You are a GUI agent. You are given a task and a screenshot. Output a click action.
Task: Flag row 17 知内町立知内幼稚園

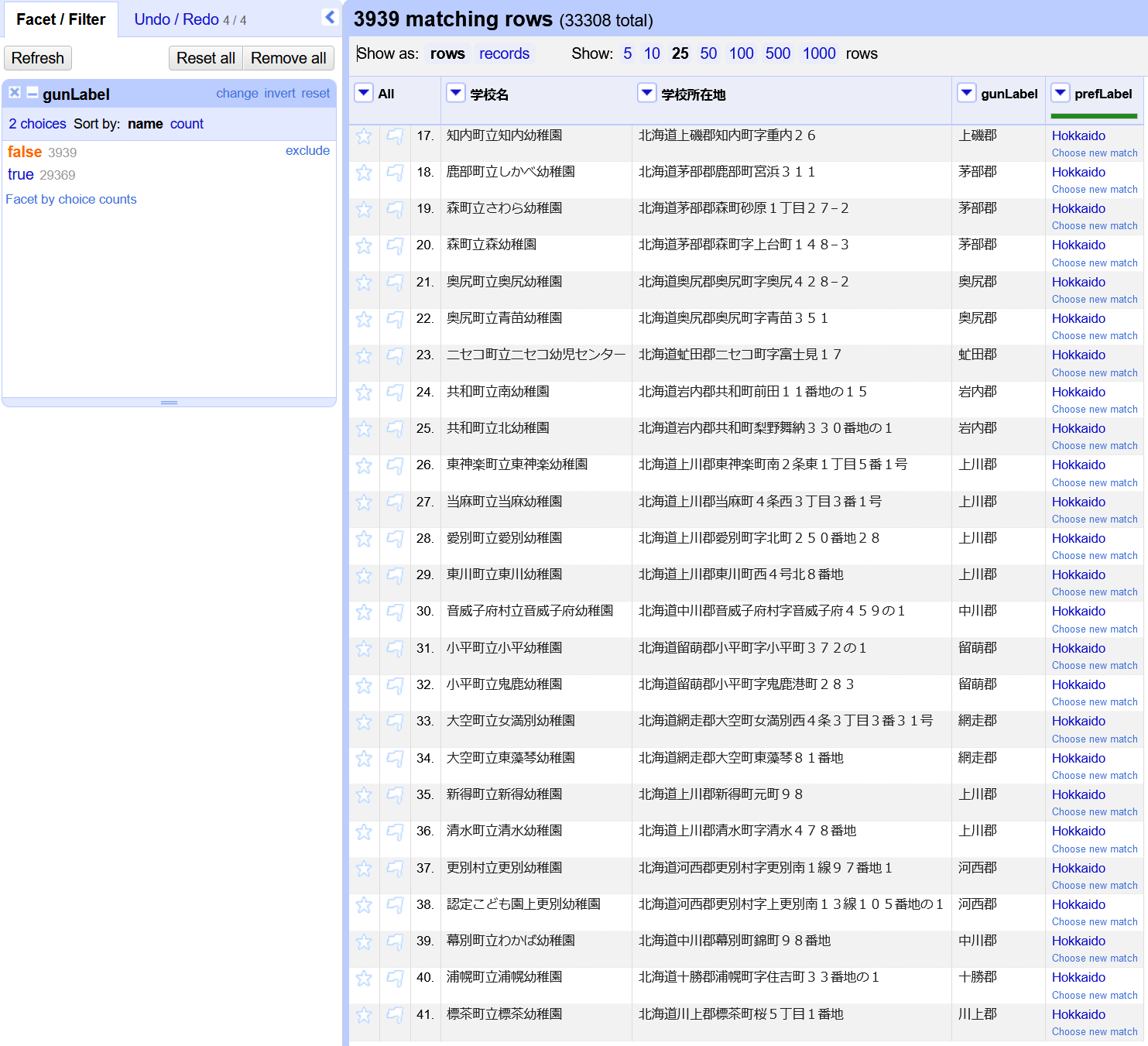coord(395,137)
